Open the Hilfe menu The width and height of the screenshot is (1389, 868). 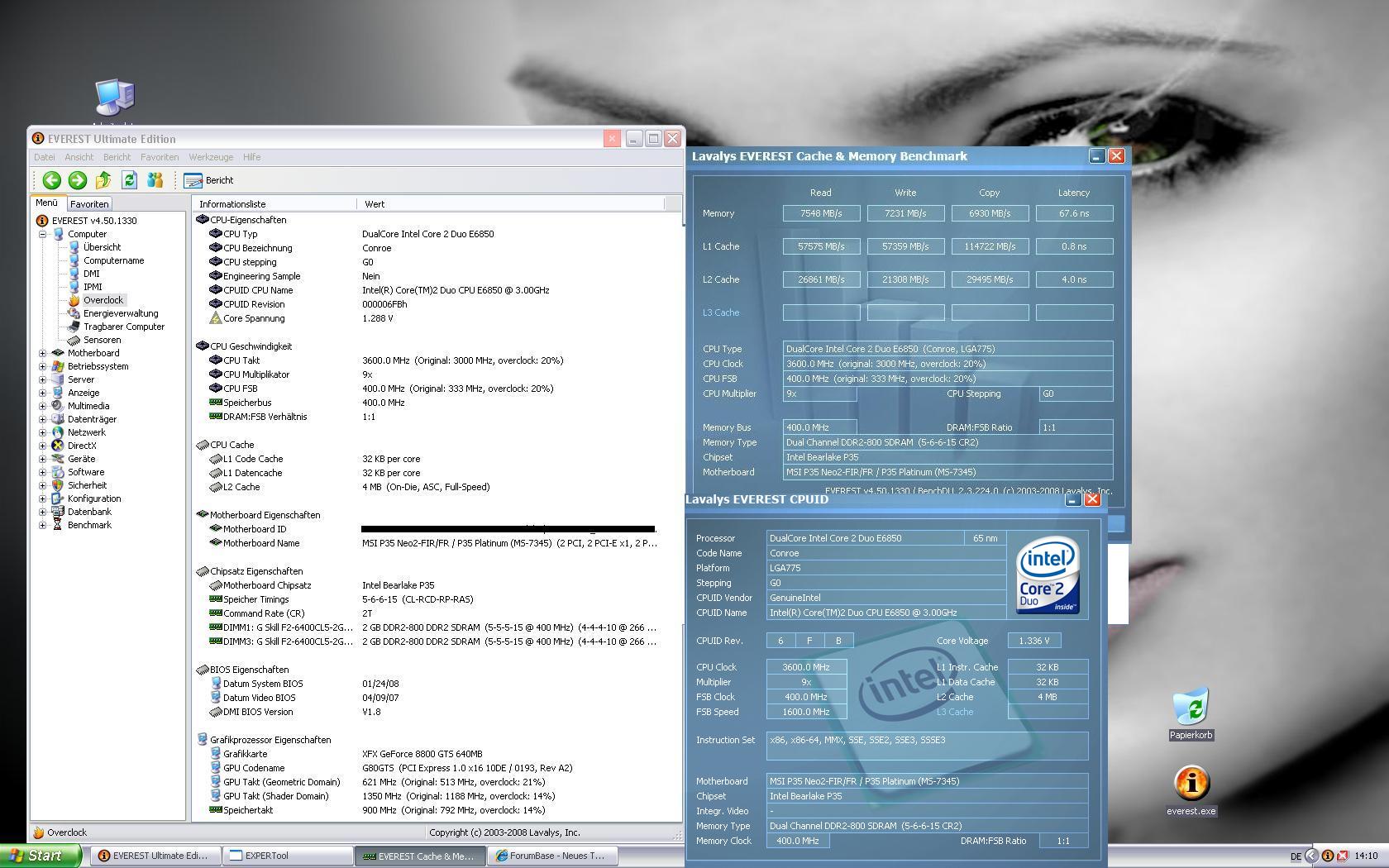point(252,157)
